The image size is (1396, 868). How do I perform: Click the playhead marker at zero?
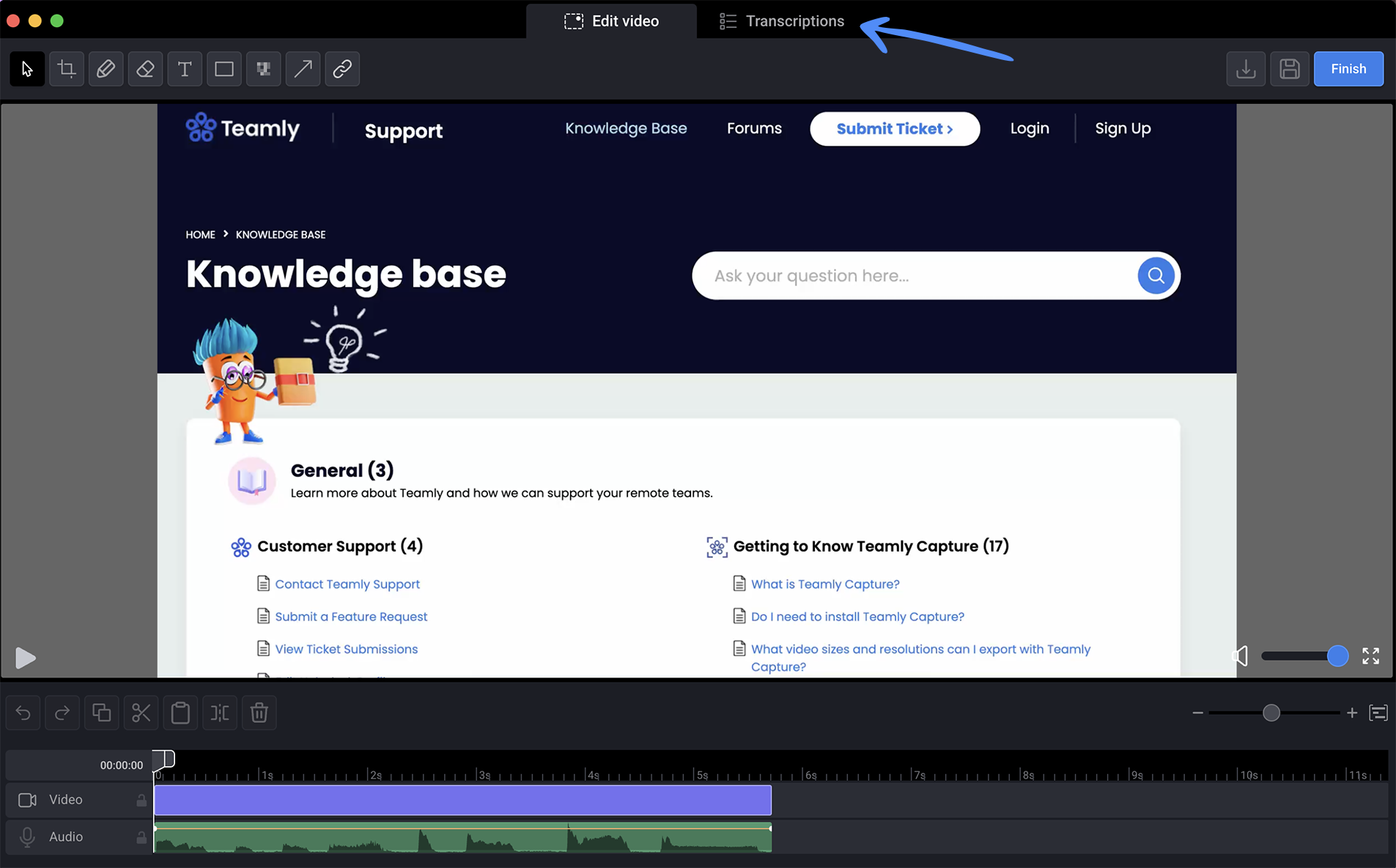[163, 759]
